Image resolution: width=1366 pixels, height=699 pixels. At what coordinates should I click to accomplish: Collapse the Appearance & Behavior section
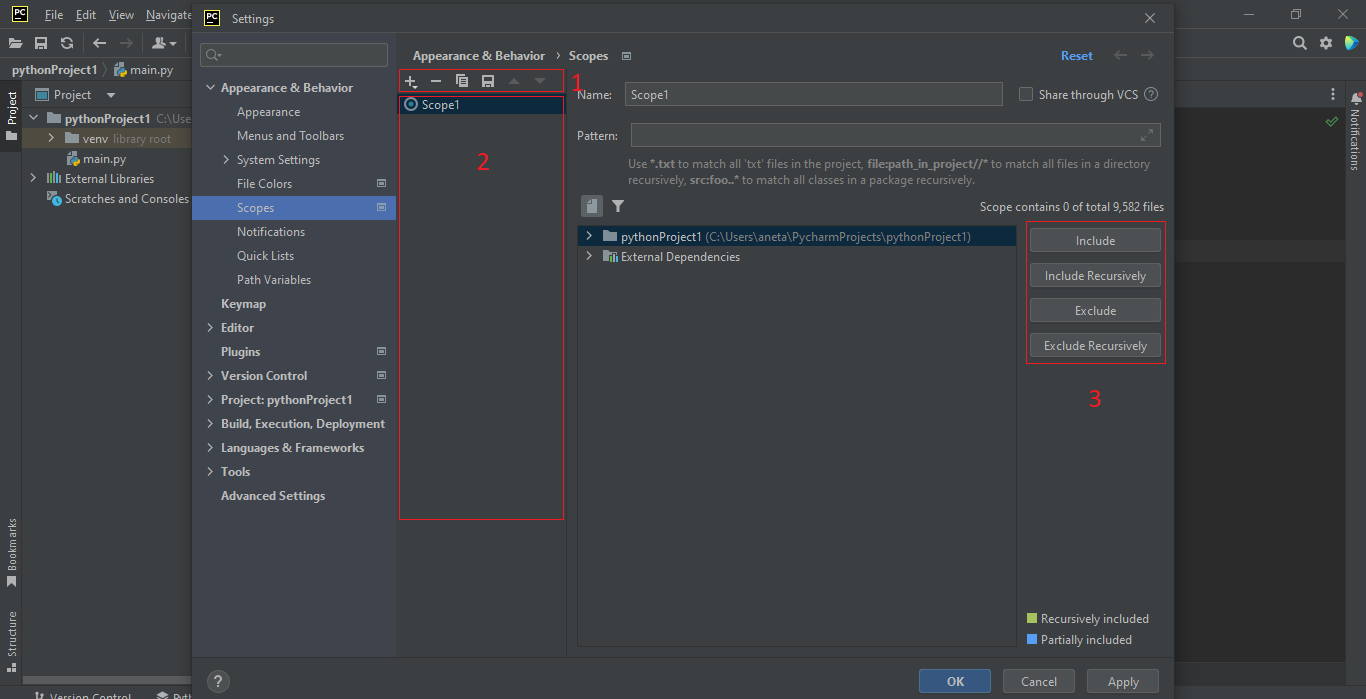(x=210, y=87)
